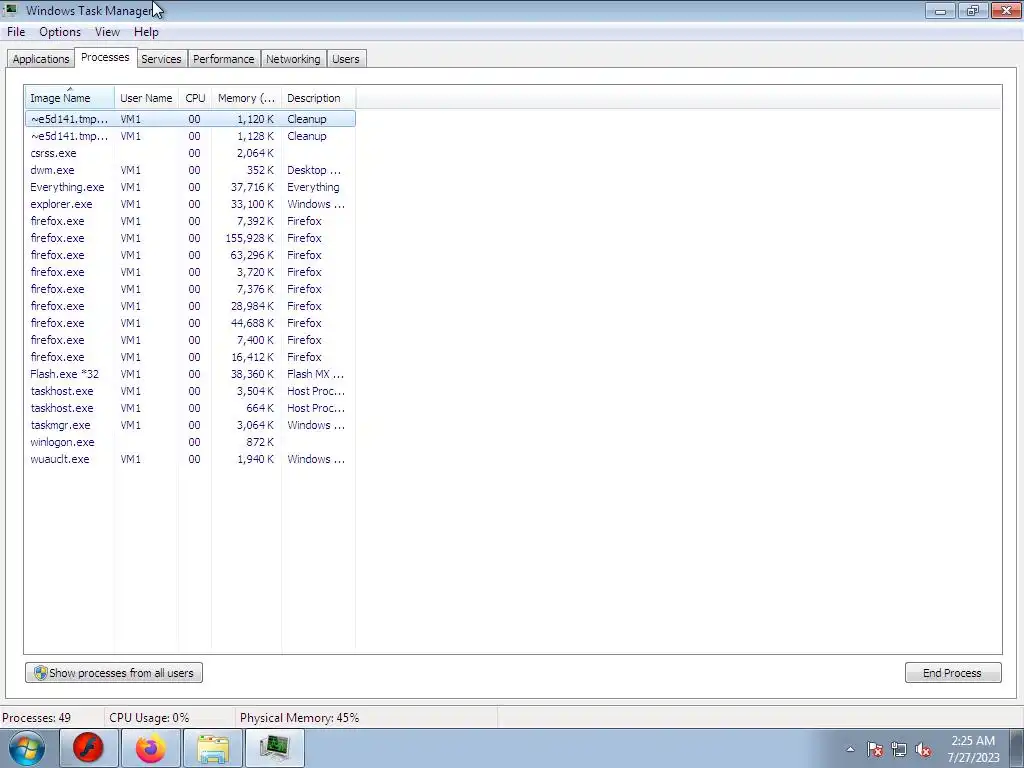Switch to the Applications tab
Screen dimensions: 1024x768
[40, 59]
